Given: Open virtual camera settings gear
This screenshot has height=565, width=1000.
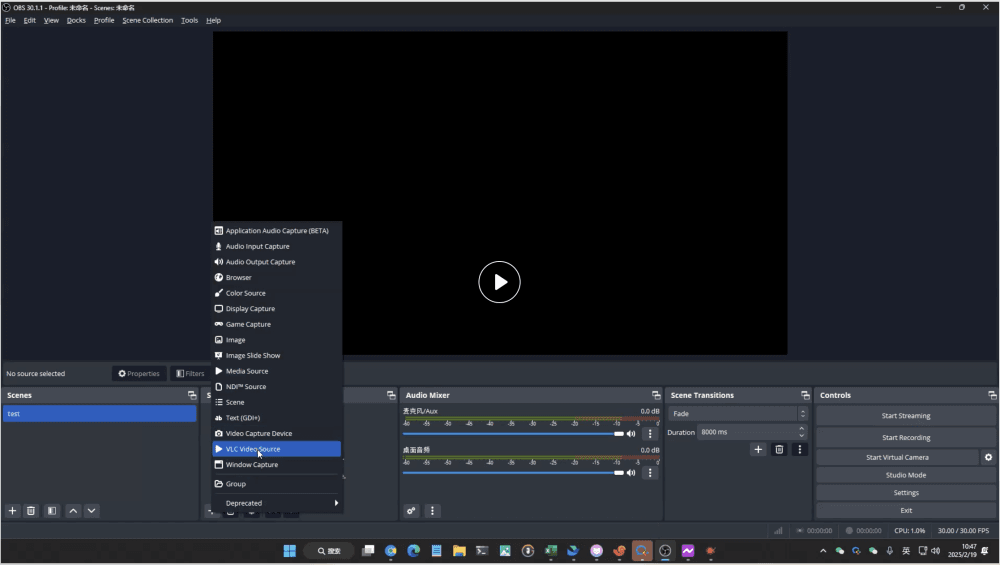Looking at the screenshot, I should coord(989,457).
